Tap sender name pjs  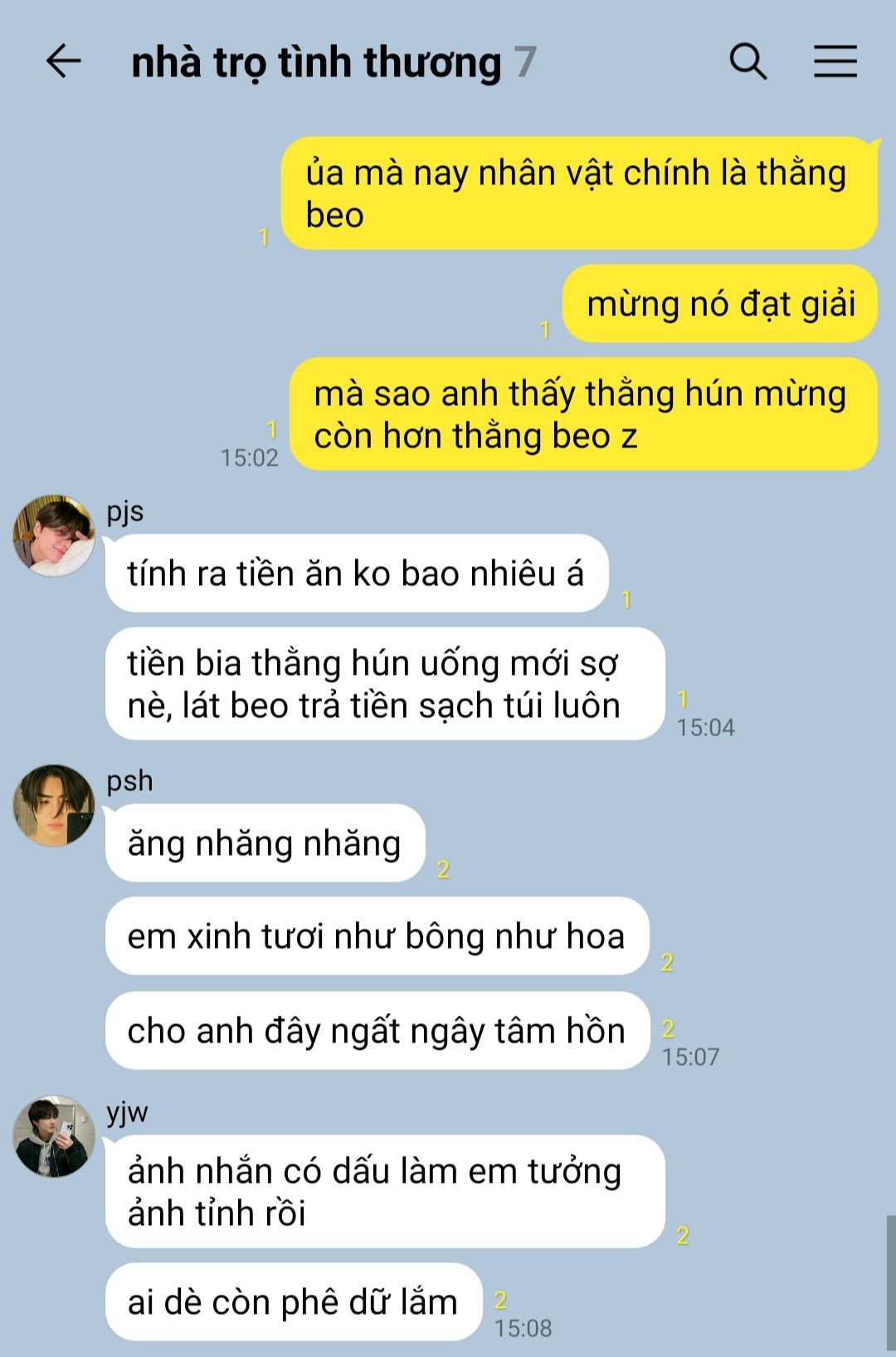point(125,511)
